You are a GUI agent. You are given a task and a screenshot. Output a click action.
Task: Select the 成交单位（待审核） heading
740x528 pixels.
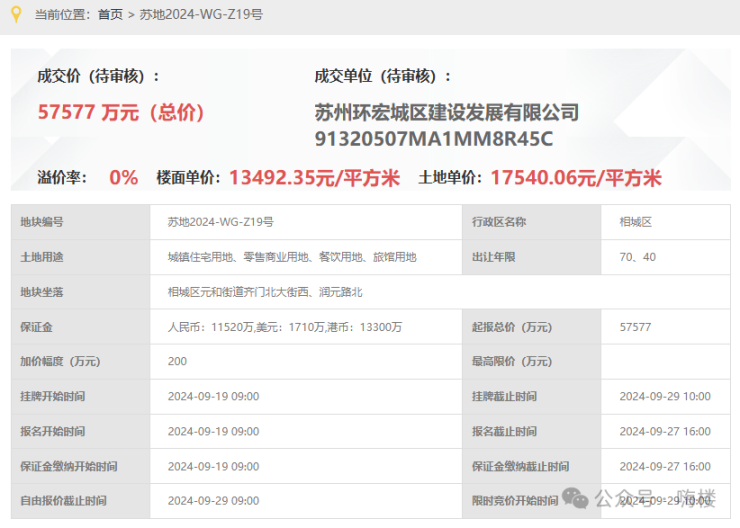click(383, 76)
